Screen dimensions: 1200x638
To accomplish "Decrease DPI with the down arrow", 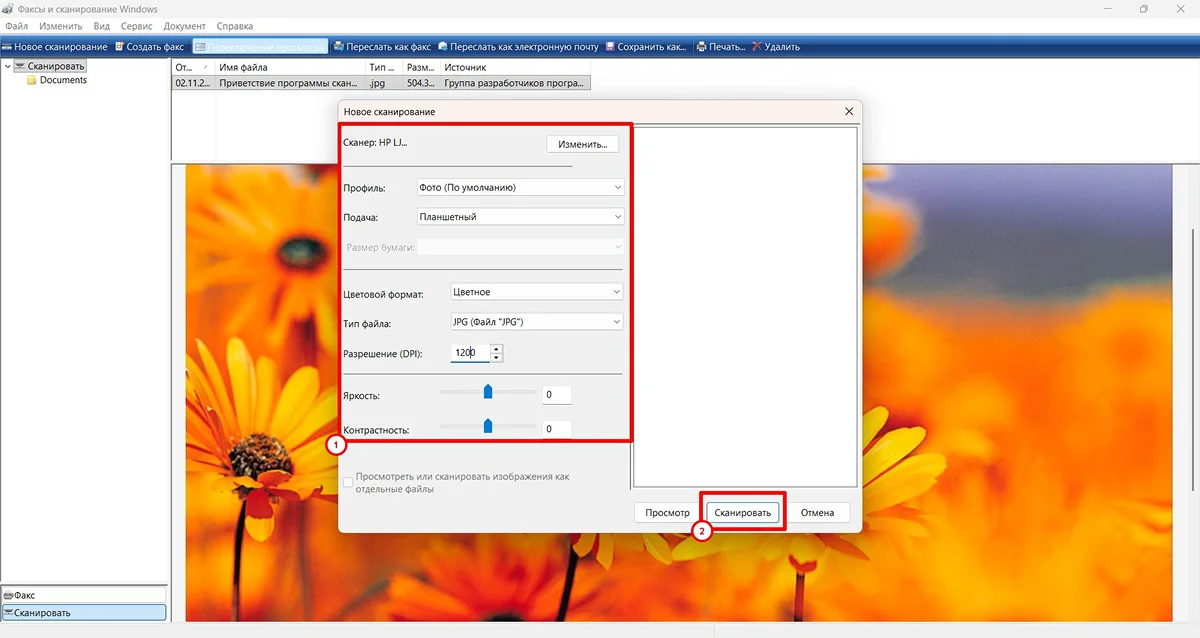I will (496, 357).
